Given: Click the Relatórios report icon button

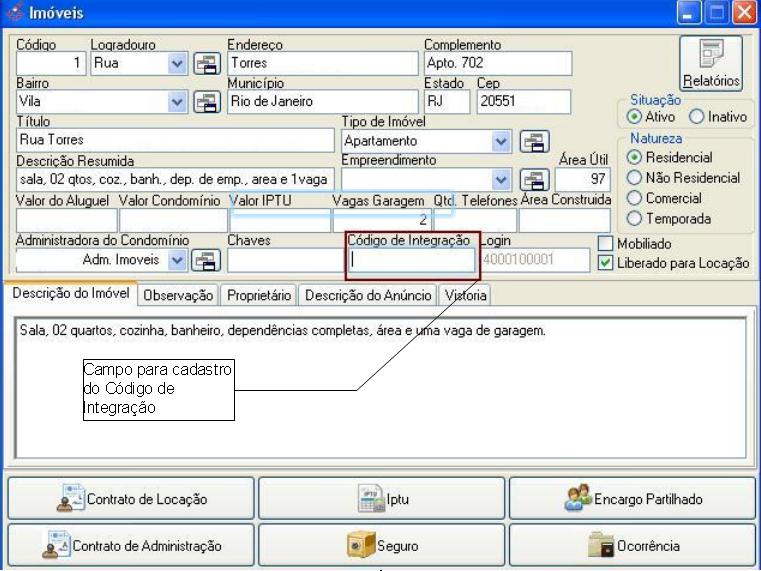Looking at the screenshot, I should tap(711, 62).
